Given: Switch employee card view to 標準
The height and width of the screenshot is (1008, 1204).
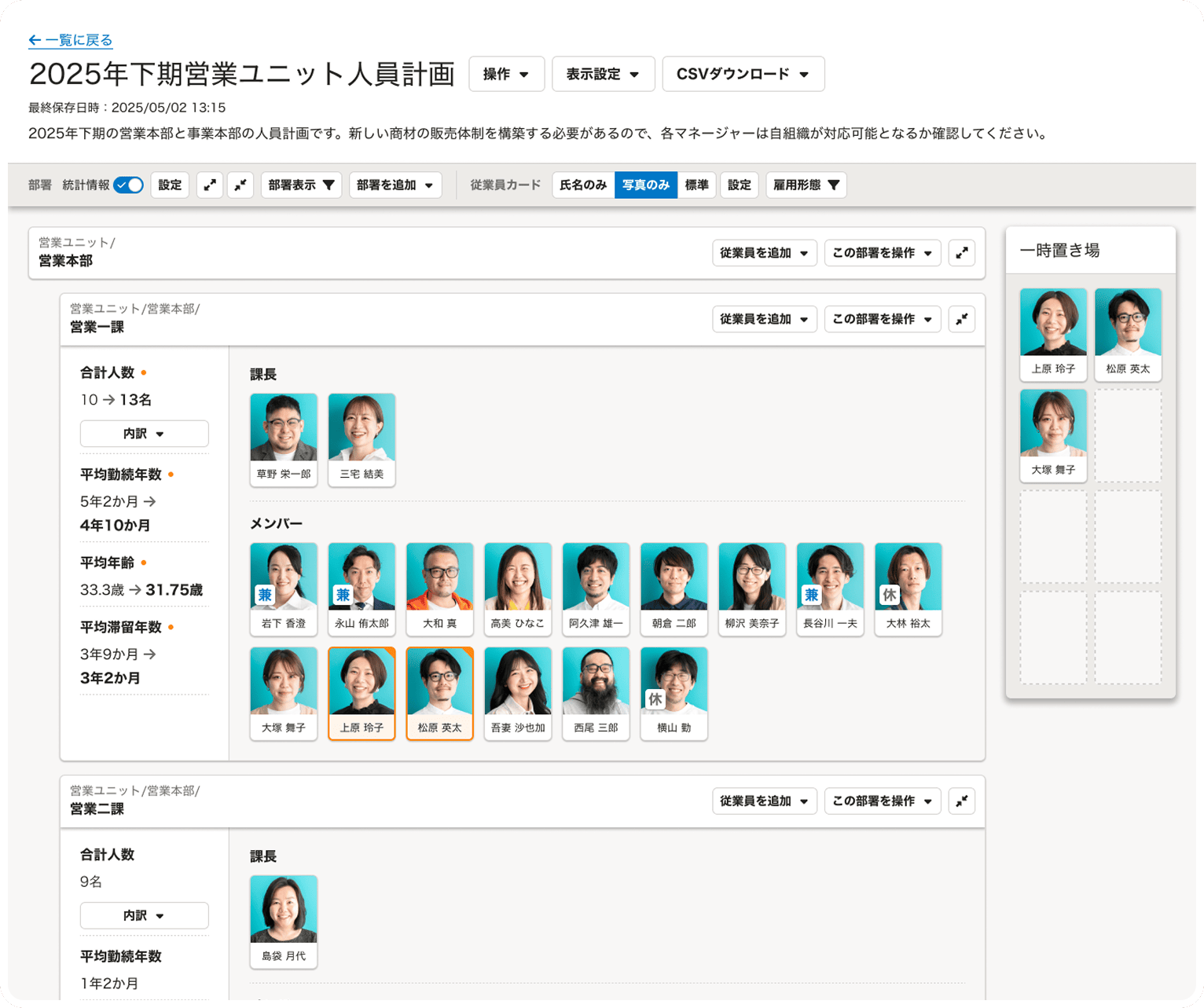Looking at the screenshot, I should pos(696,185).
